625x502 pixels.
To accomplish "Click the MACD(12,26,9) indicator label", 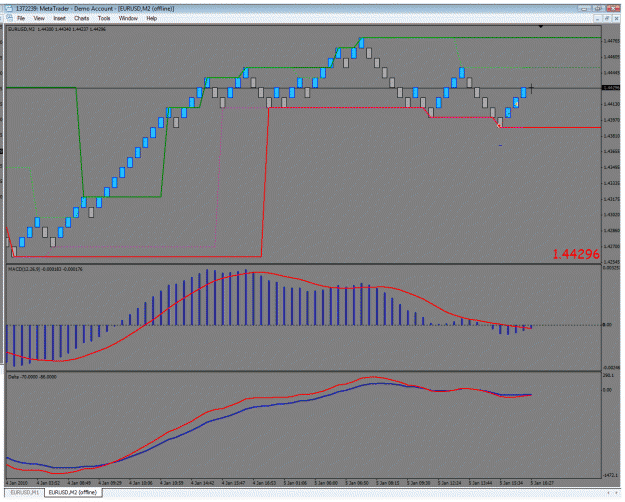I will point(45,270).
